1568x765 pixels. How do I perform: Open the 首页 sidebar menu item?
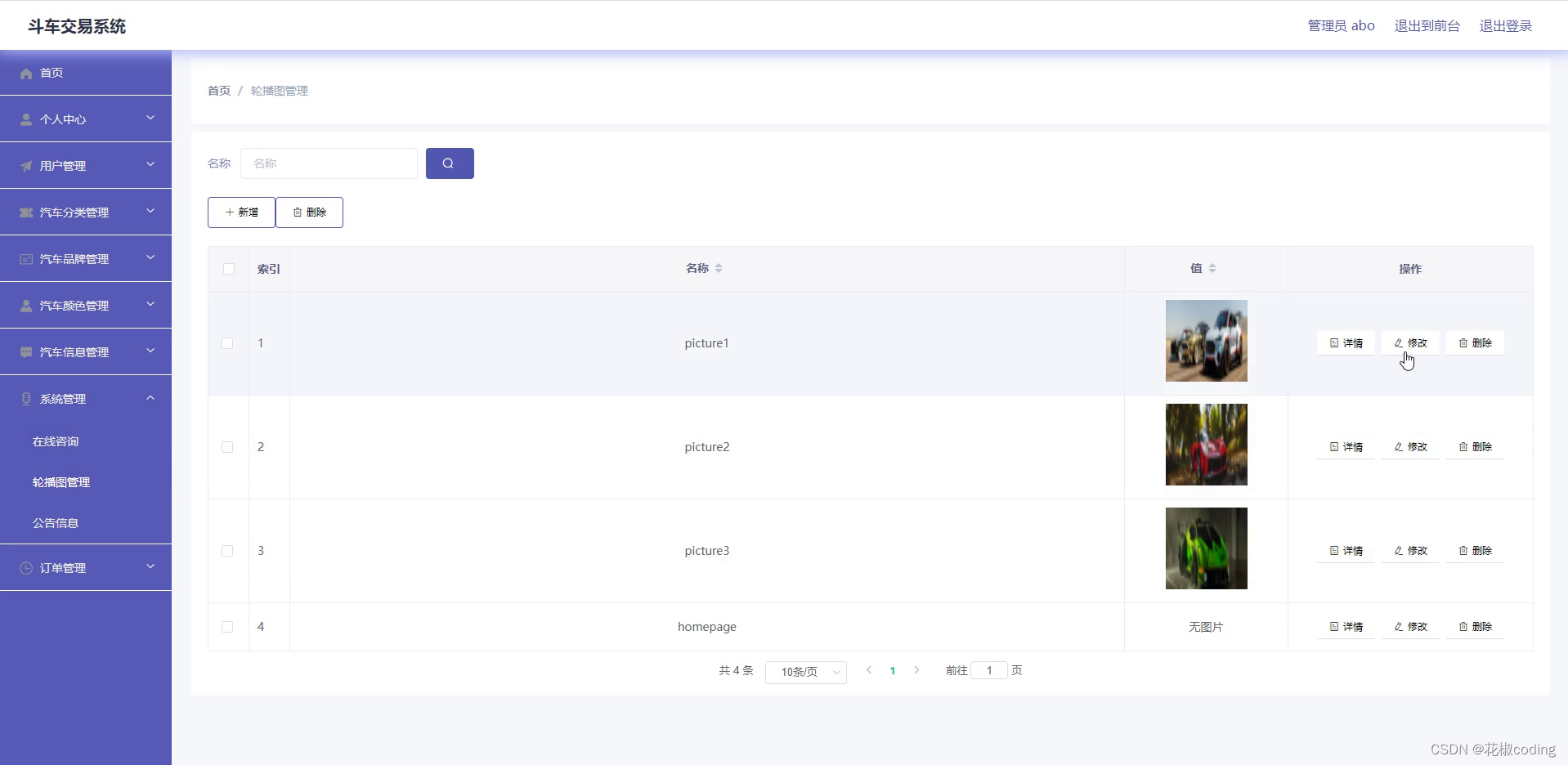tap(86, 73)
